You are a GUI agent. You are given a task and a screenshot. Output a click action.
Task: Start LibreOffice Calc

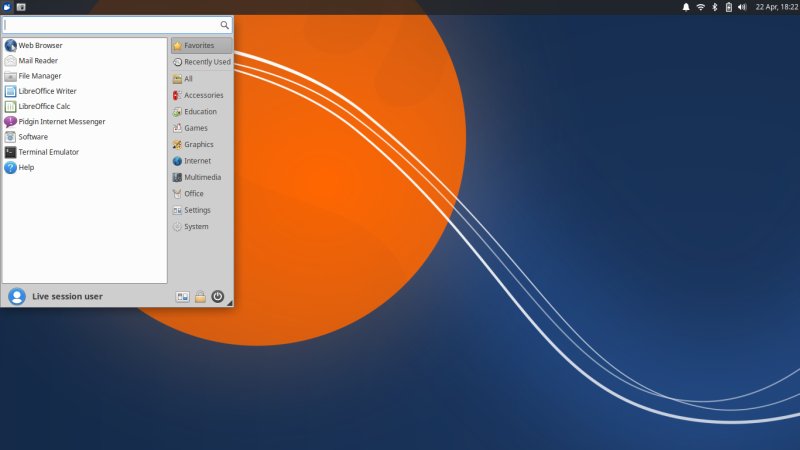85,106
